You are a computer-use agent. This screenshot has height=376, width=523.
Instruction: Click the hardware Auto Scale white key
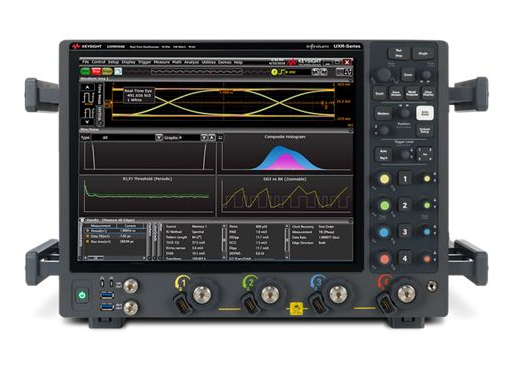[x=425, y=113]
